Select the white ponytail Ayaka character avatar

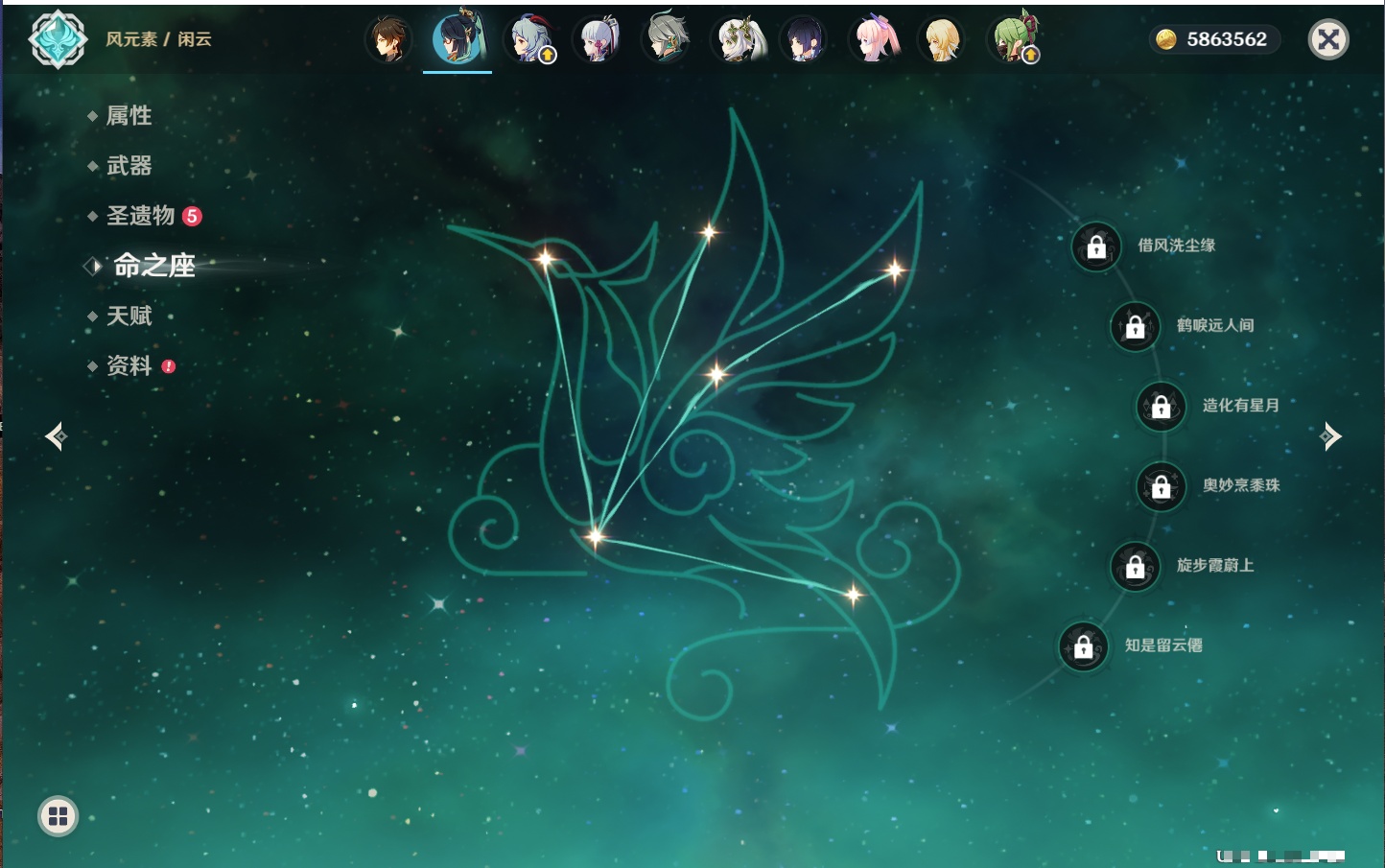coord(597,39)
